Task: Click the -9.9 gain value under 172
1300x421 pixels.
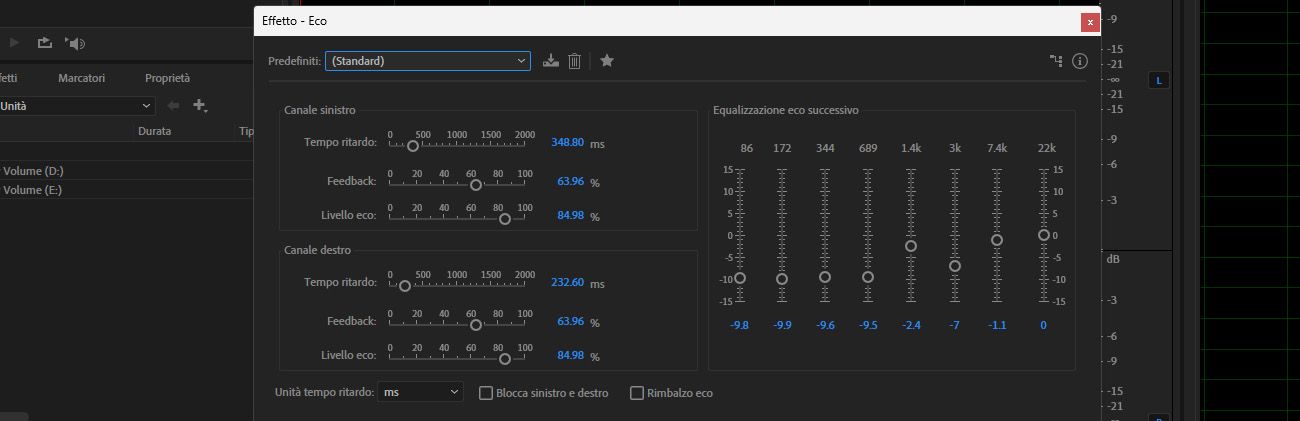Action: pyautogui.click(x=782, y=325)
